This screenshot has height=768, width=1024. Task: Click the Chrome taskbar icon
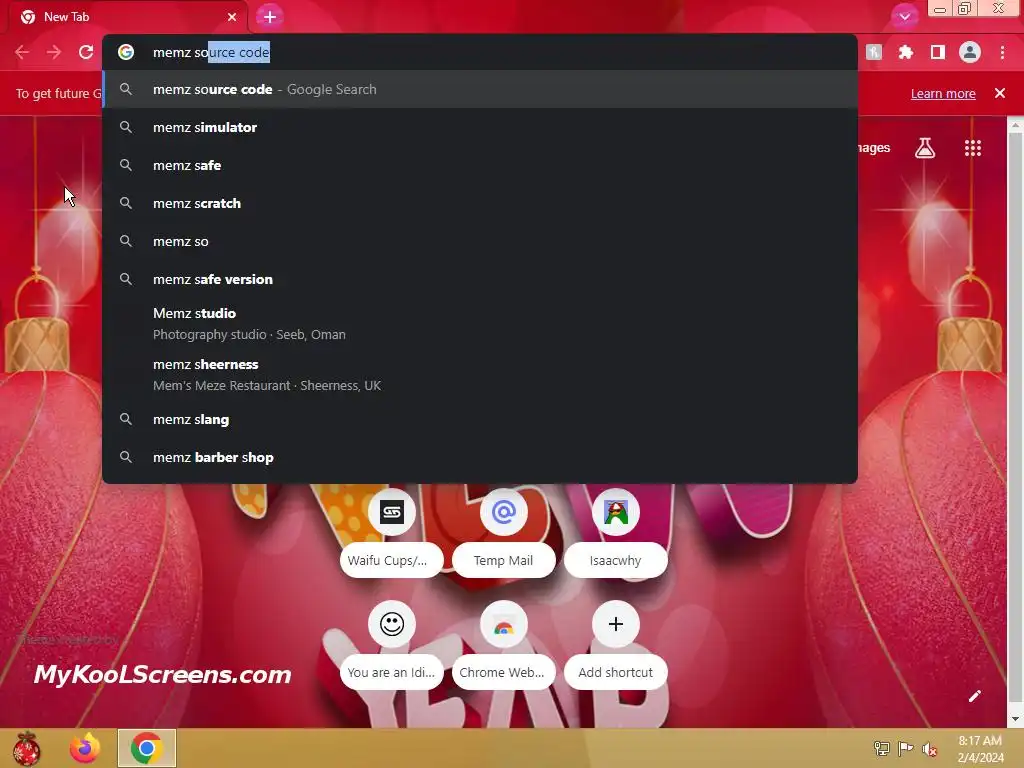point(147,748)
